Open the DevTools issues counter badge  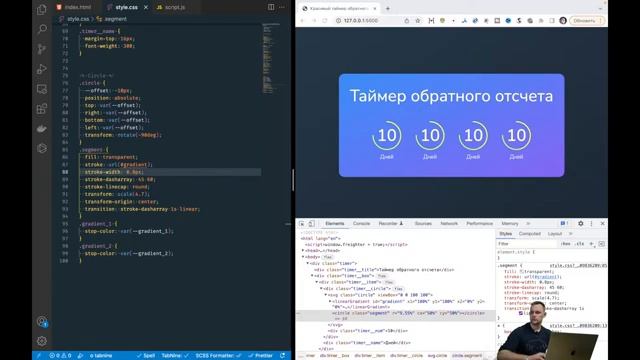click(x=564, y=224)
